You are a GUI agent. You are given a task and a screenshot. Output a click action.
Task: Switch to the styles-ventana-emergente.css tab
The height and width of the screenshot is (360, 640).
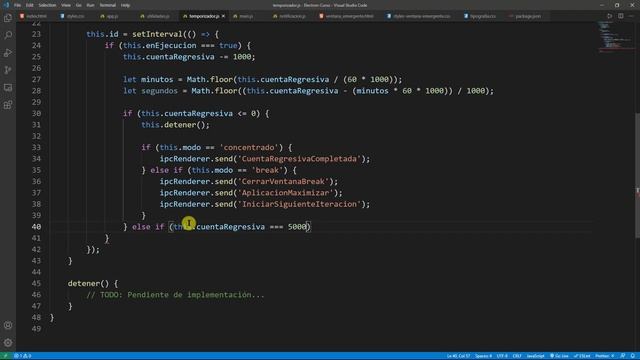(419, 16)
